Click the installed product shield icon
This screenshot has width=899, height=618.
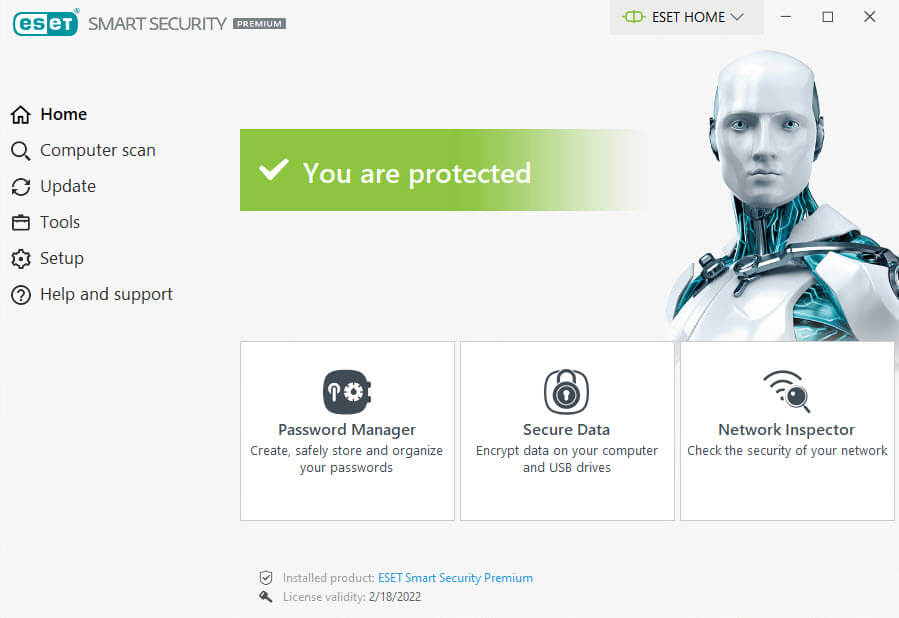pyautogui.click(x=266, y=578)
